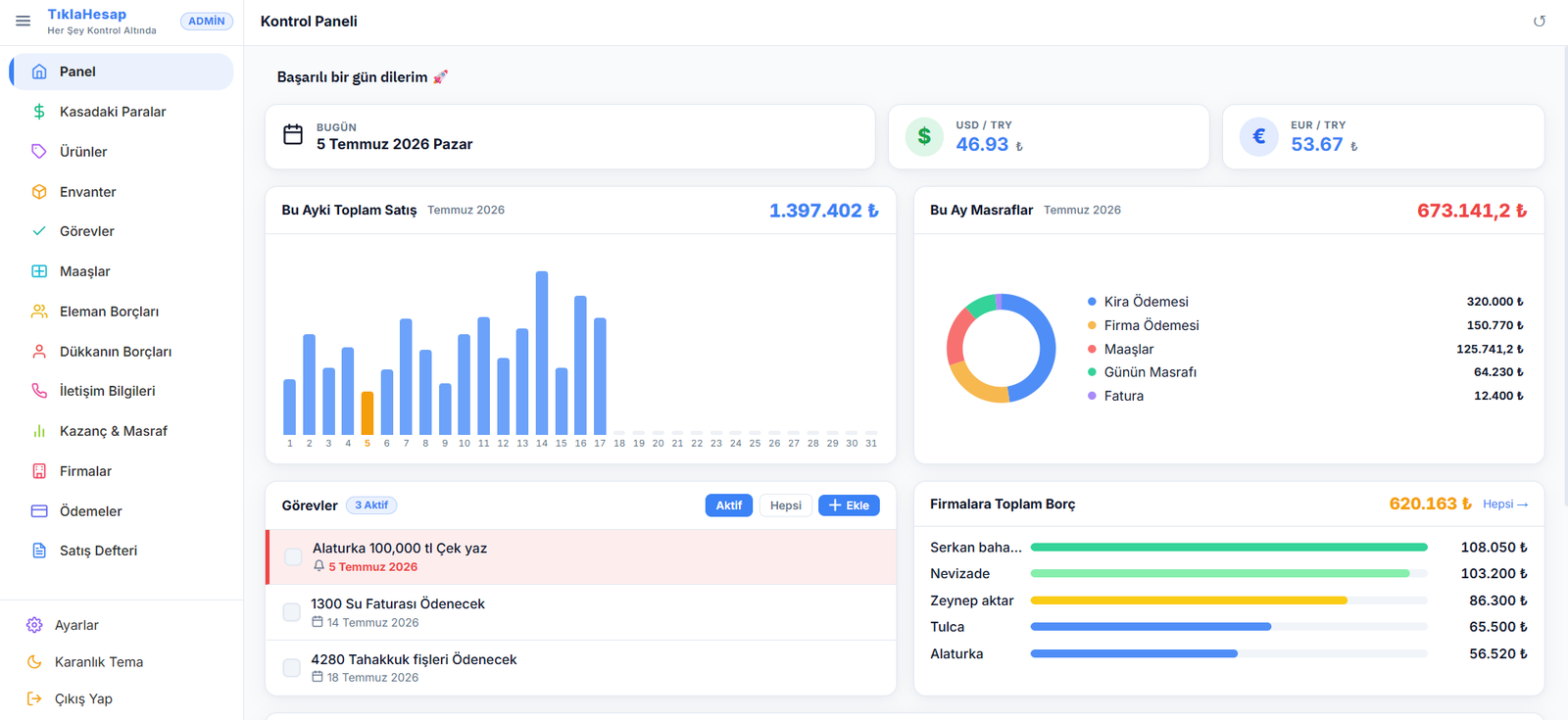Click the Serkan baha debt progress bar
The width and height of the screenshot is (1568, 720).
pyautogui.click(x=1229, y=548)
